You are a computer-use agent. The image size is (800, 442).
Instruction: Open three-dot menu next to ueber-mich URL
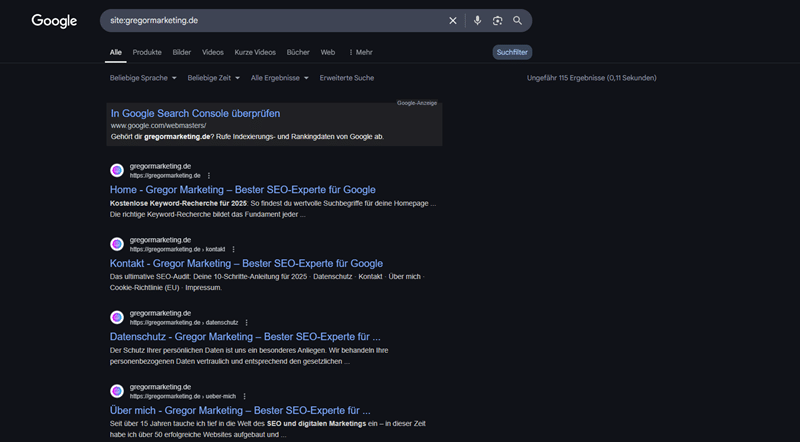(x=244, y=396)
